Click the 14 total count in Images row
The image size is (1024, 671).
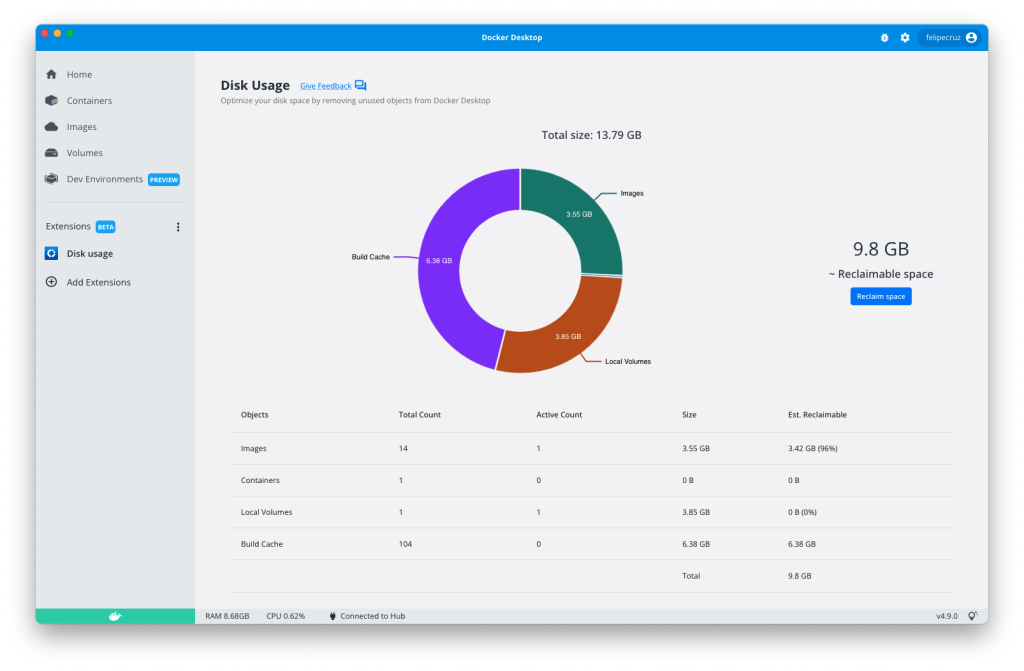(403, 449)
